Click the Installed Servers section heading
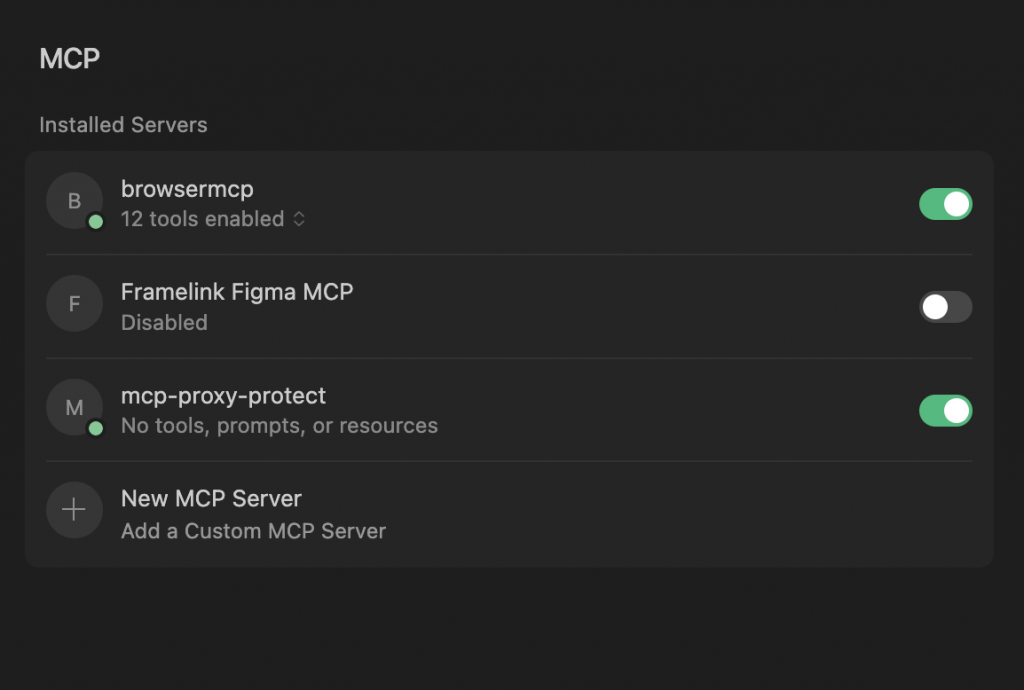This screenshot has width=1024, height=690. 123,125
